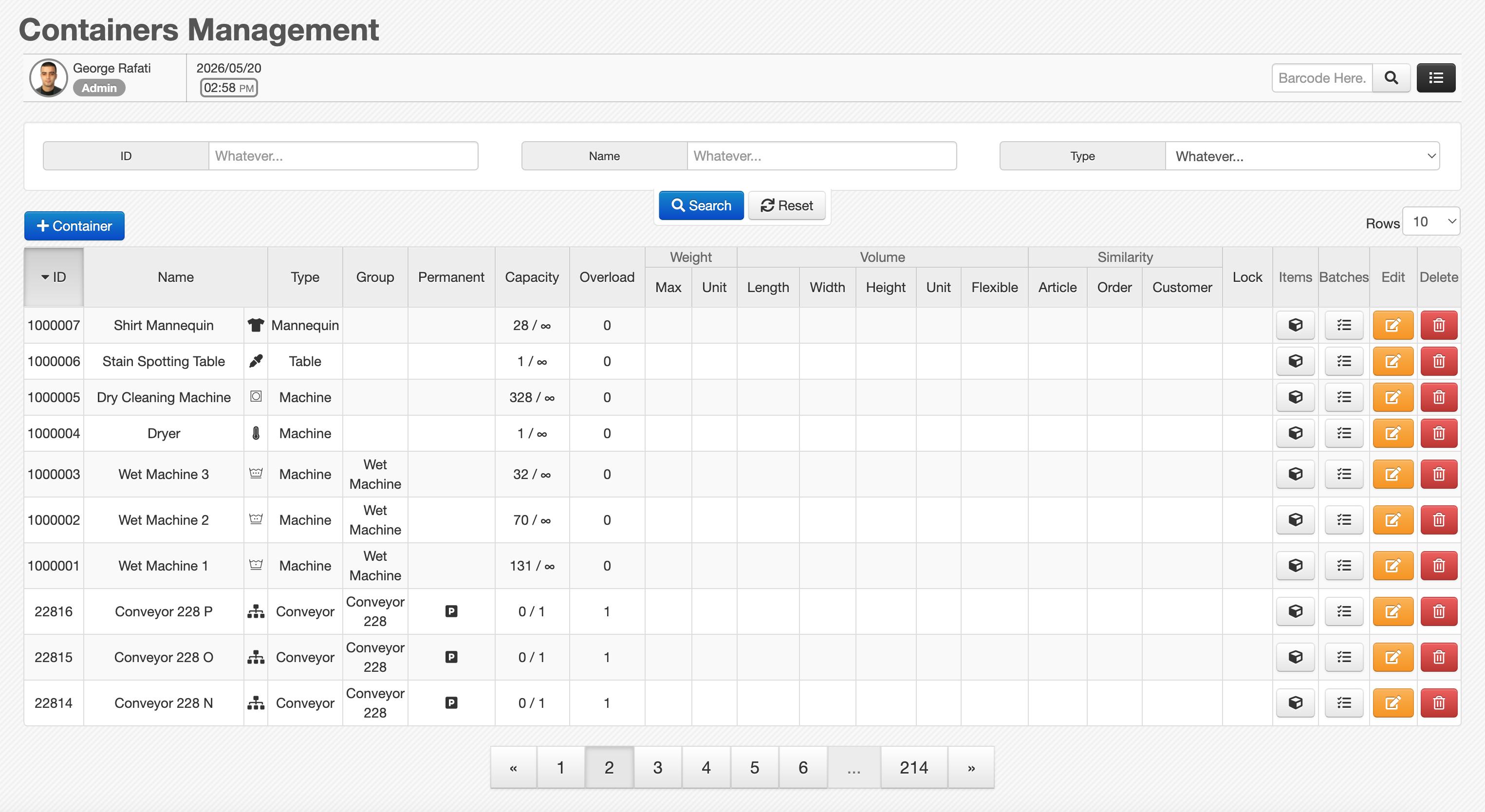The height and width of the screenshot is (812, 1485).
Task: Edit the Shirt Mannequin container
Action: (1393, 325)
